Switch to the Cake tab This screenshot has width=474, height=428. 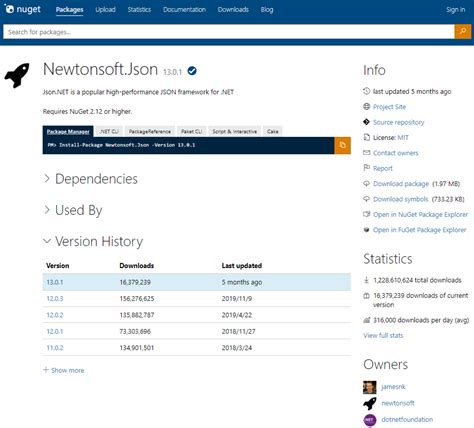pos(272,131)
